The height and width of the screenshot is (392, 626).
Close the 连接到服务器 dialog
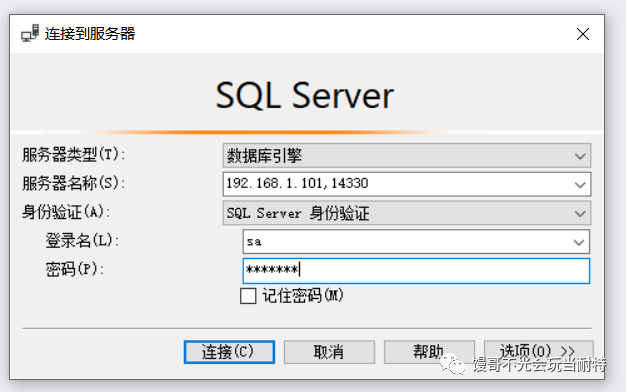point(583,34)
